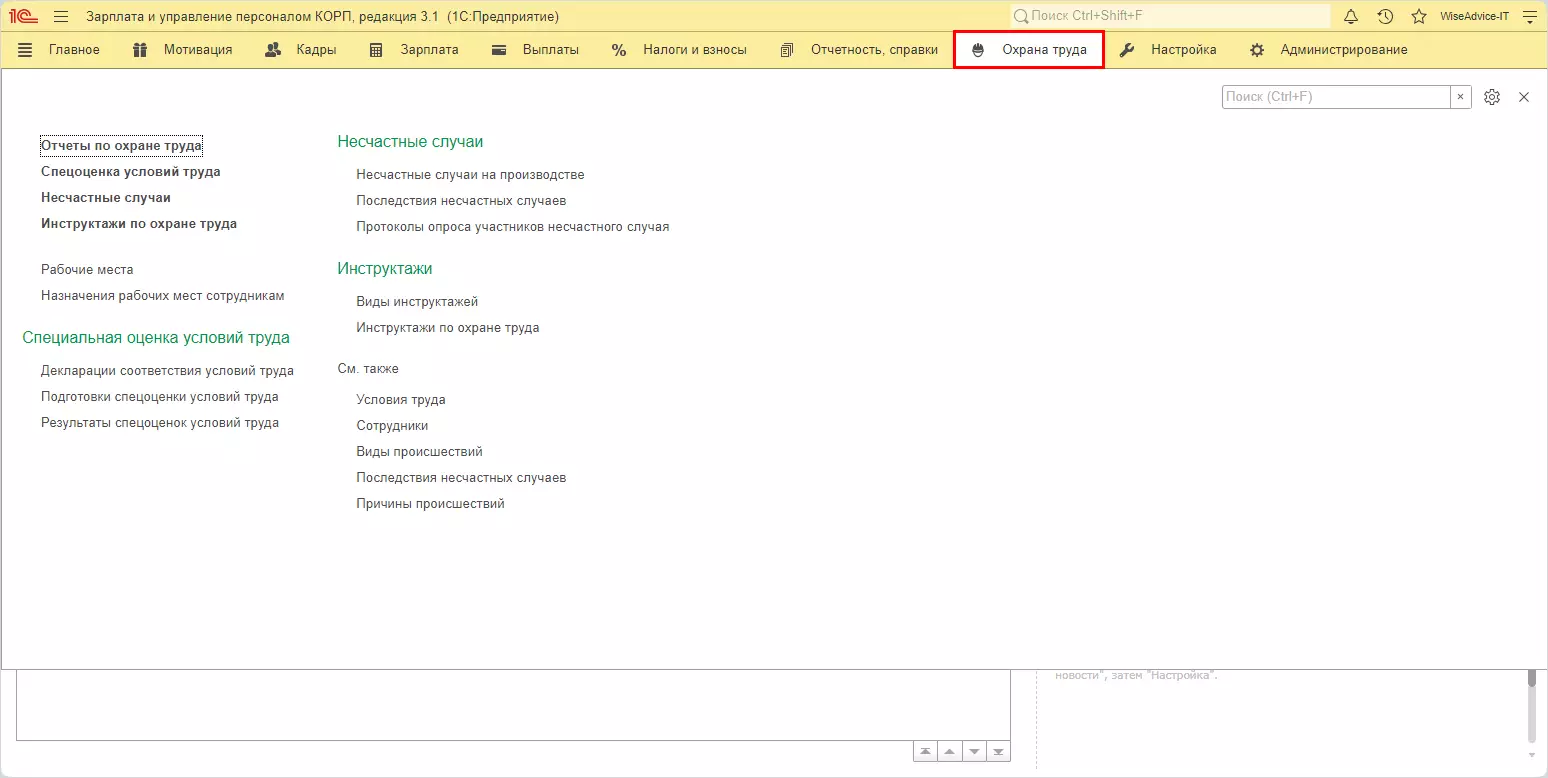The height and width of the screenshot is (778, 1548).
Task: Click the WiseAdvice-IT user name
Action: pyautogui.click(x=1474, y=17)
